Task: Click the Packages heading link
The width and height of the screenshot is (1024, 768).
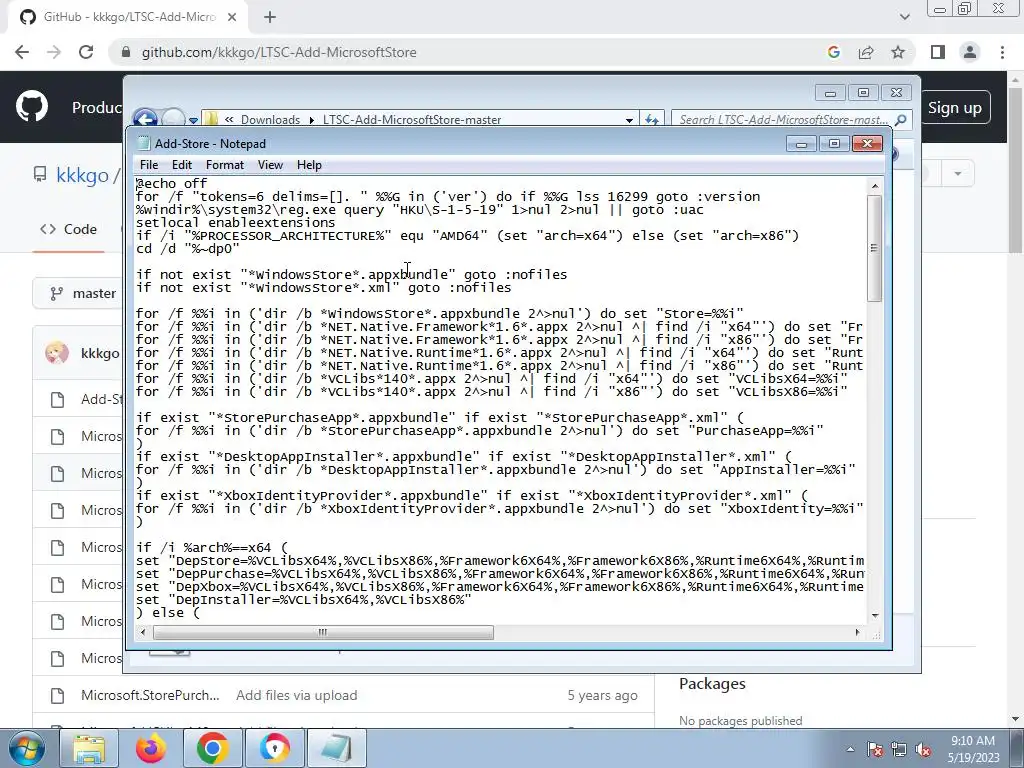Action: coord(712,684)
